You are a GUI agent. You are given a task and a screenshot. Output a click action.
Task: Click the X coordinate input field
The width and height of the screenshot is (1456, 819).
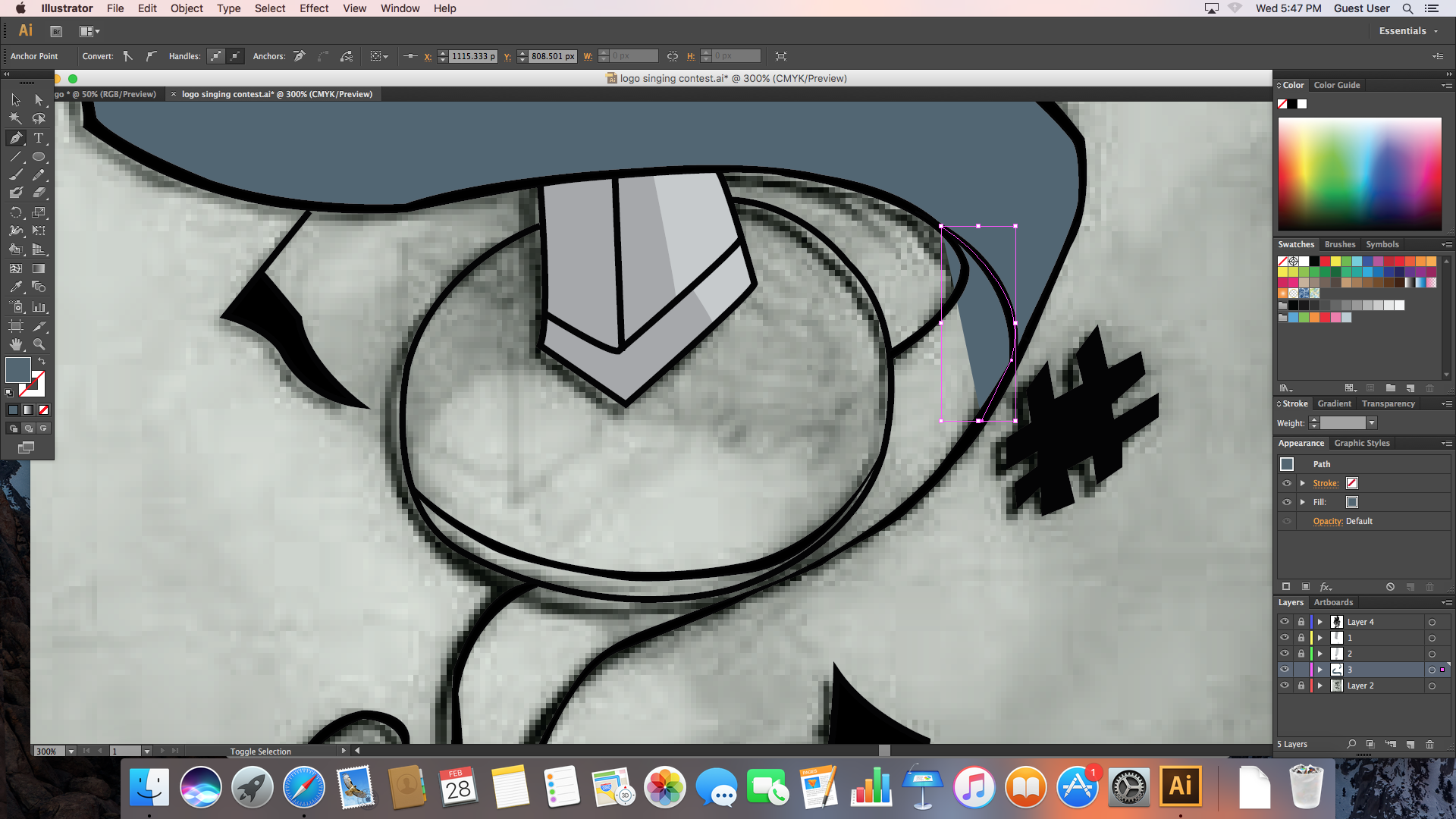click(472, 56)
